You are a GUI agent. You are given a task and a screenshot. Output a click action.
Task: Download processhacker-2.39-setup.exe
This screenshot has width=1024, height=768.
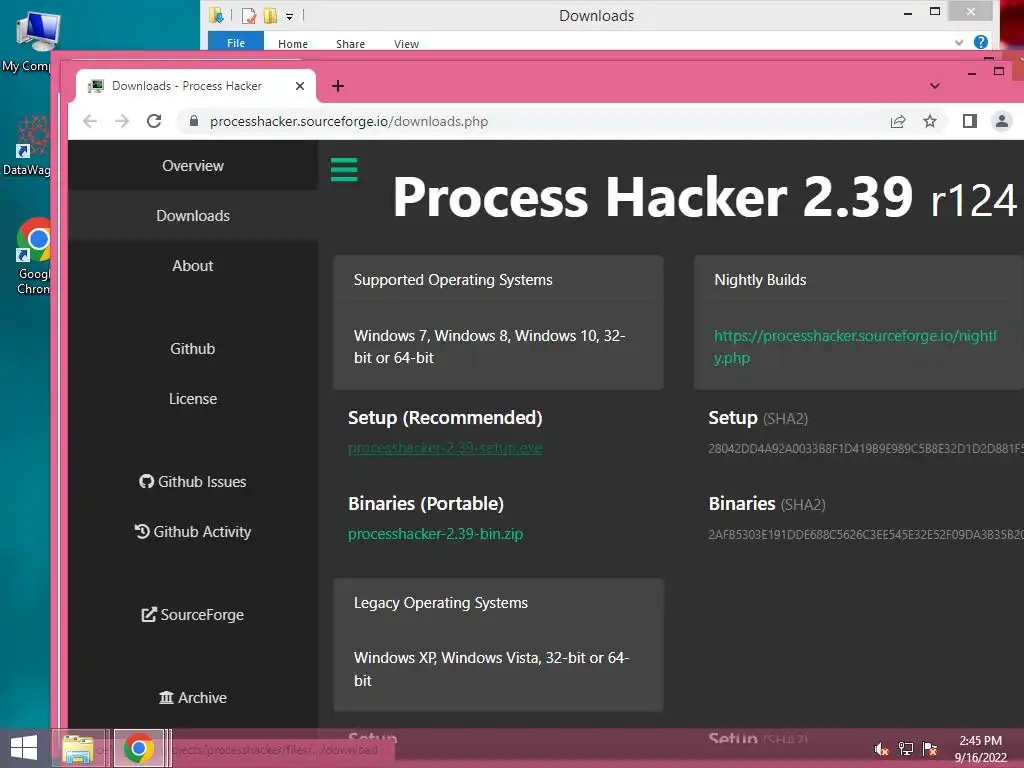tap(445, 448)
